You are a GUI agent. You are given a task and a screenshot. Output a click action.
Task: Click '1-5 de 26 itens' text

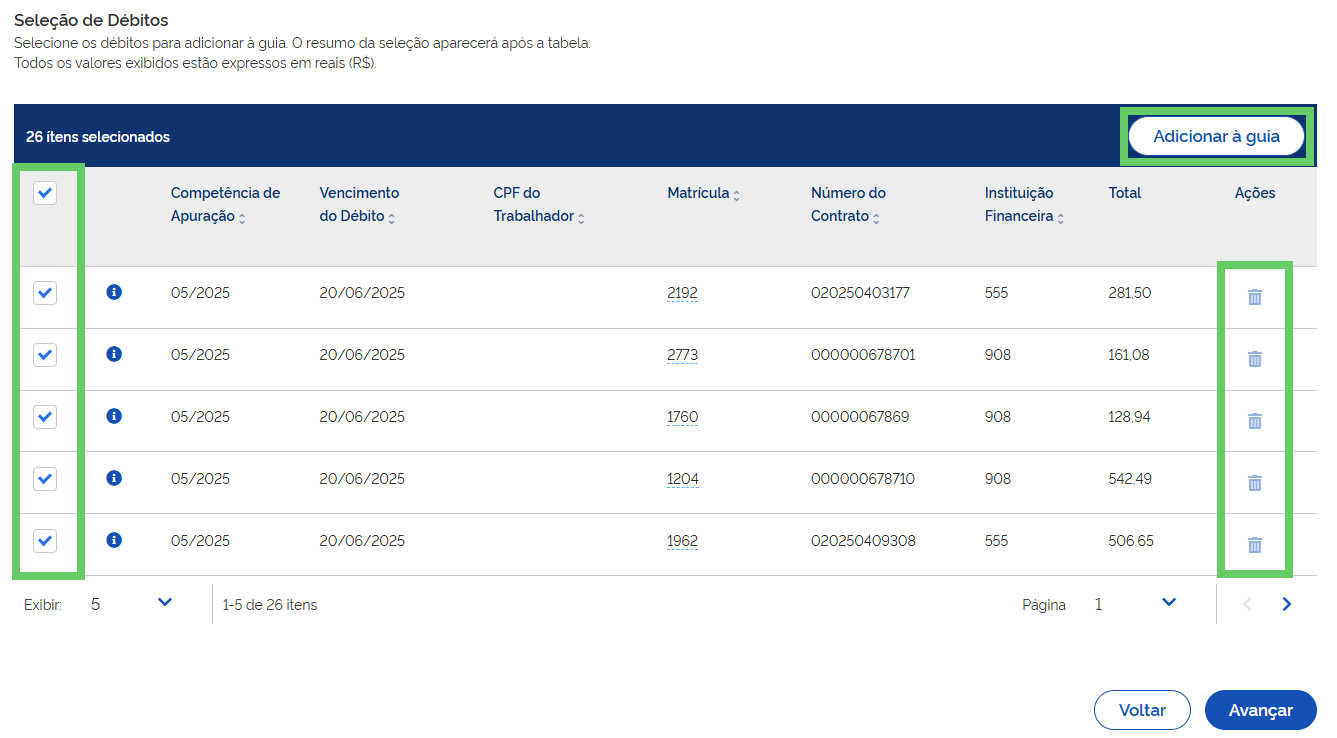pos(270,604)
